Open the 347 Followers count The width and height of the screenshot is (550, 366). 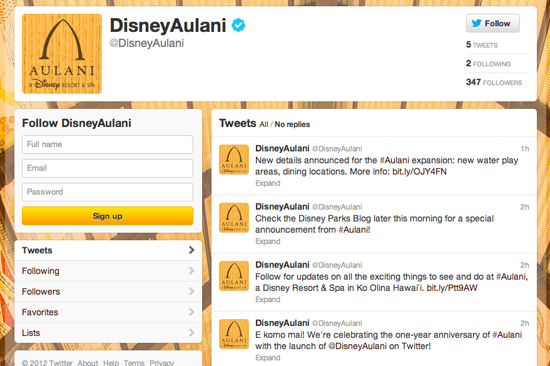coord(494,82)
